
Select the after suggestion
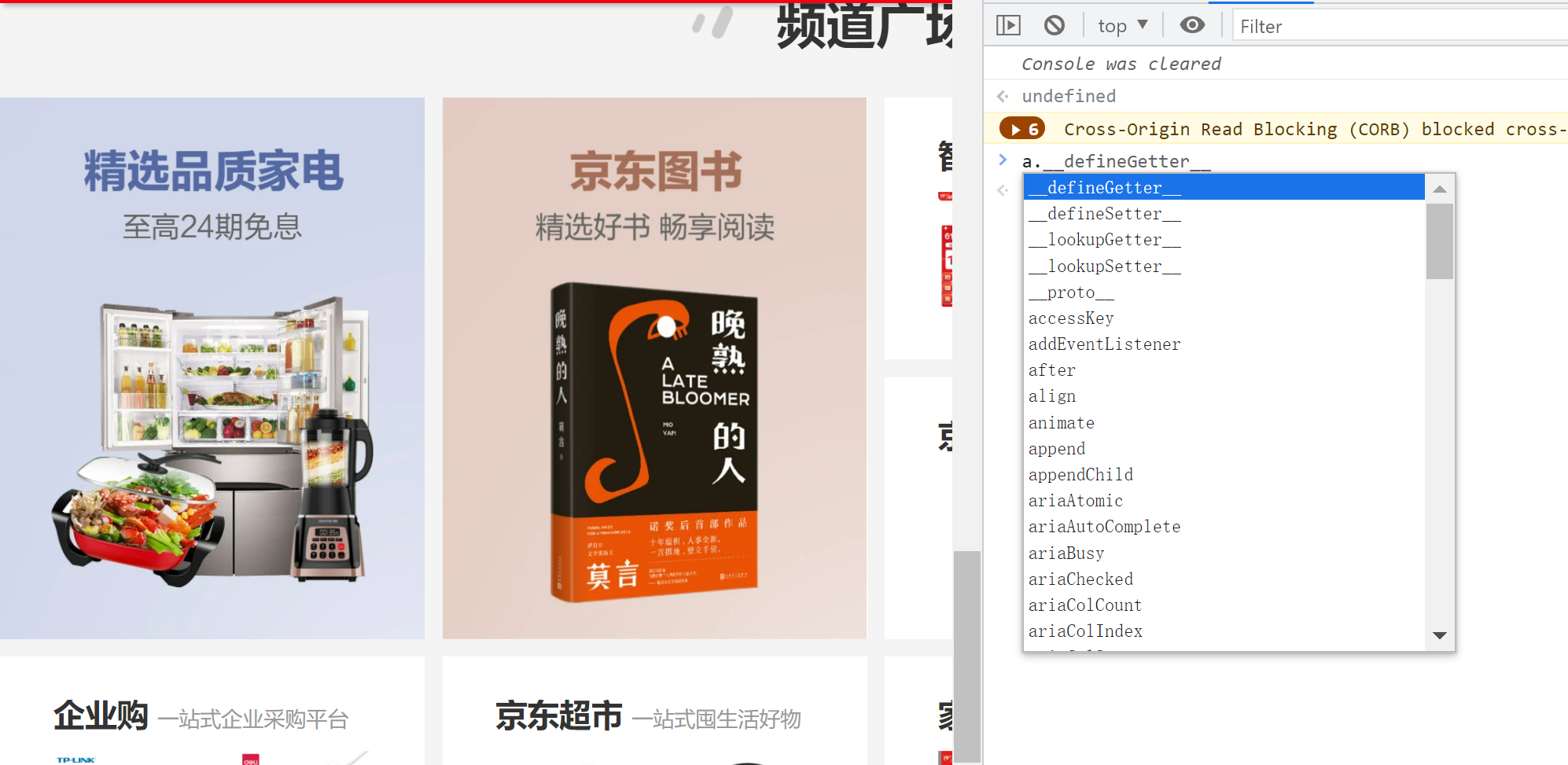coord(1224,370)
